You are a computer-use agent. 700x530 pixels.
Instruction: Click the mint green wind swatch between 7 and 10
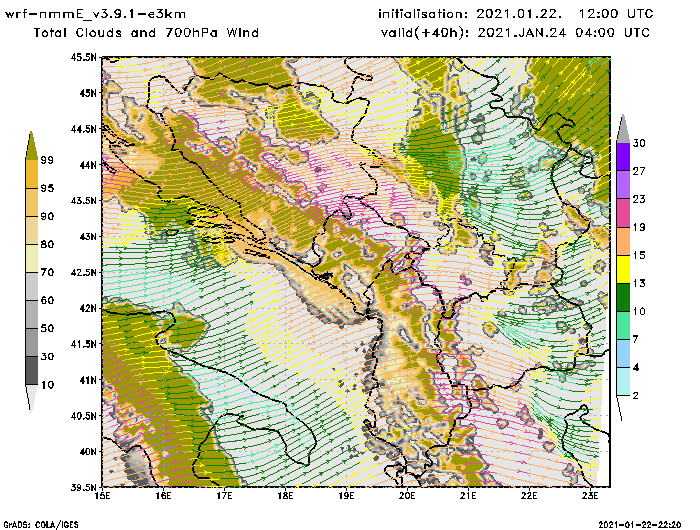[x=623, y=326]
